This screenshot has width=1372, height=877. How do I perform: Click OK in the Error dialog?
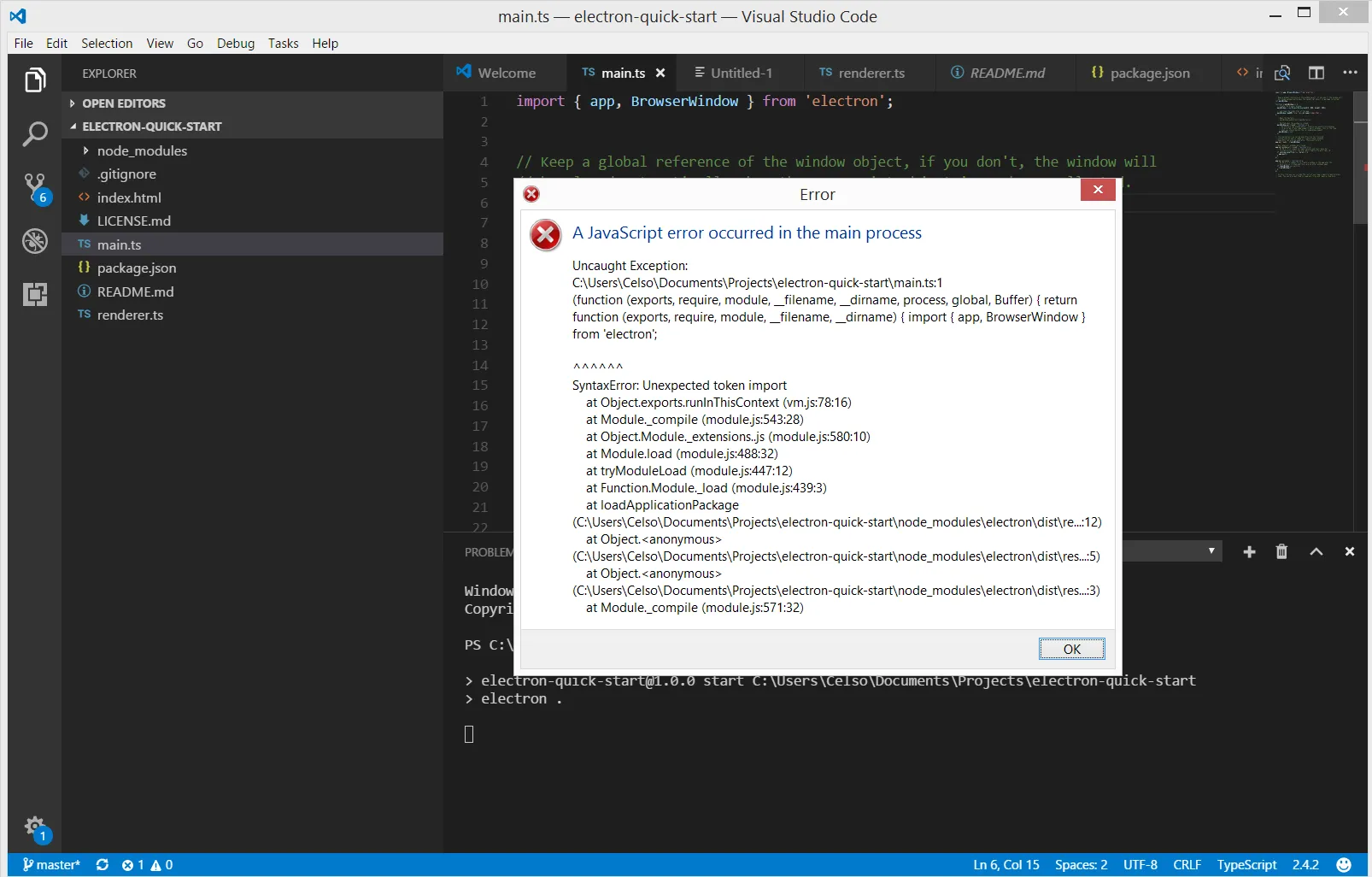click(x=1072, y=649)
